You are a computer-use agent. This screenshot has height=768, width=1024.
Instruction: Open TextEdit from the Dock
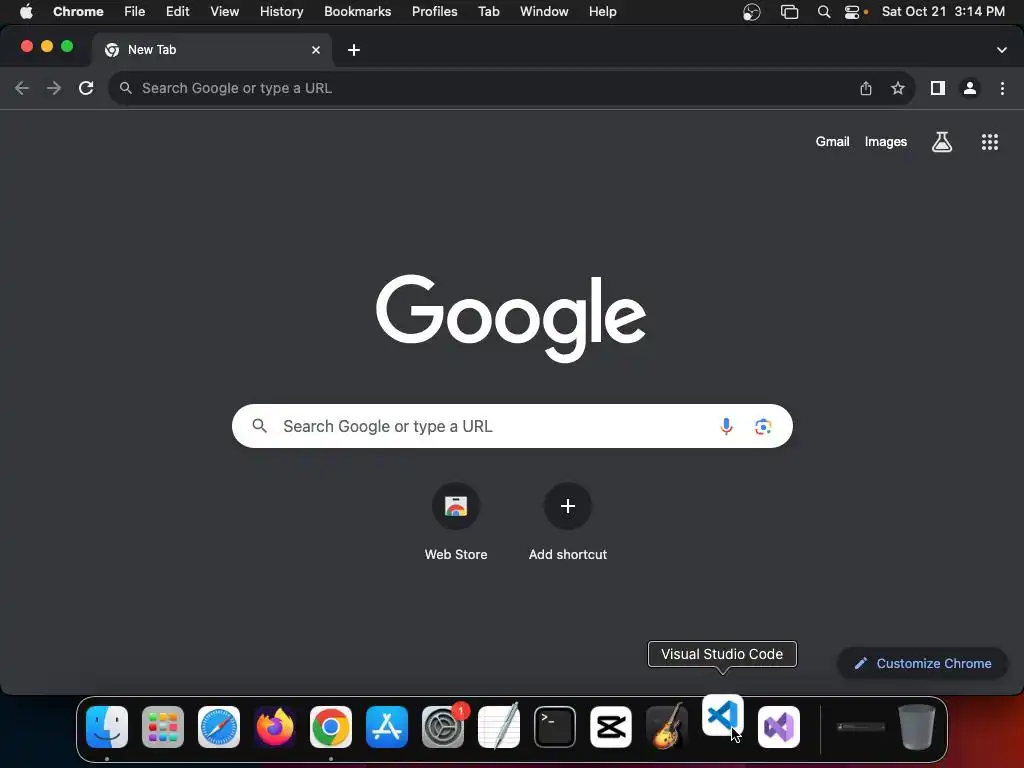(x=499, y=727)
